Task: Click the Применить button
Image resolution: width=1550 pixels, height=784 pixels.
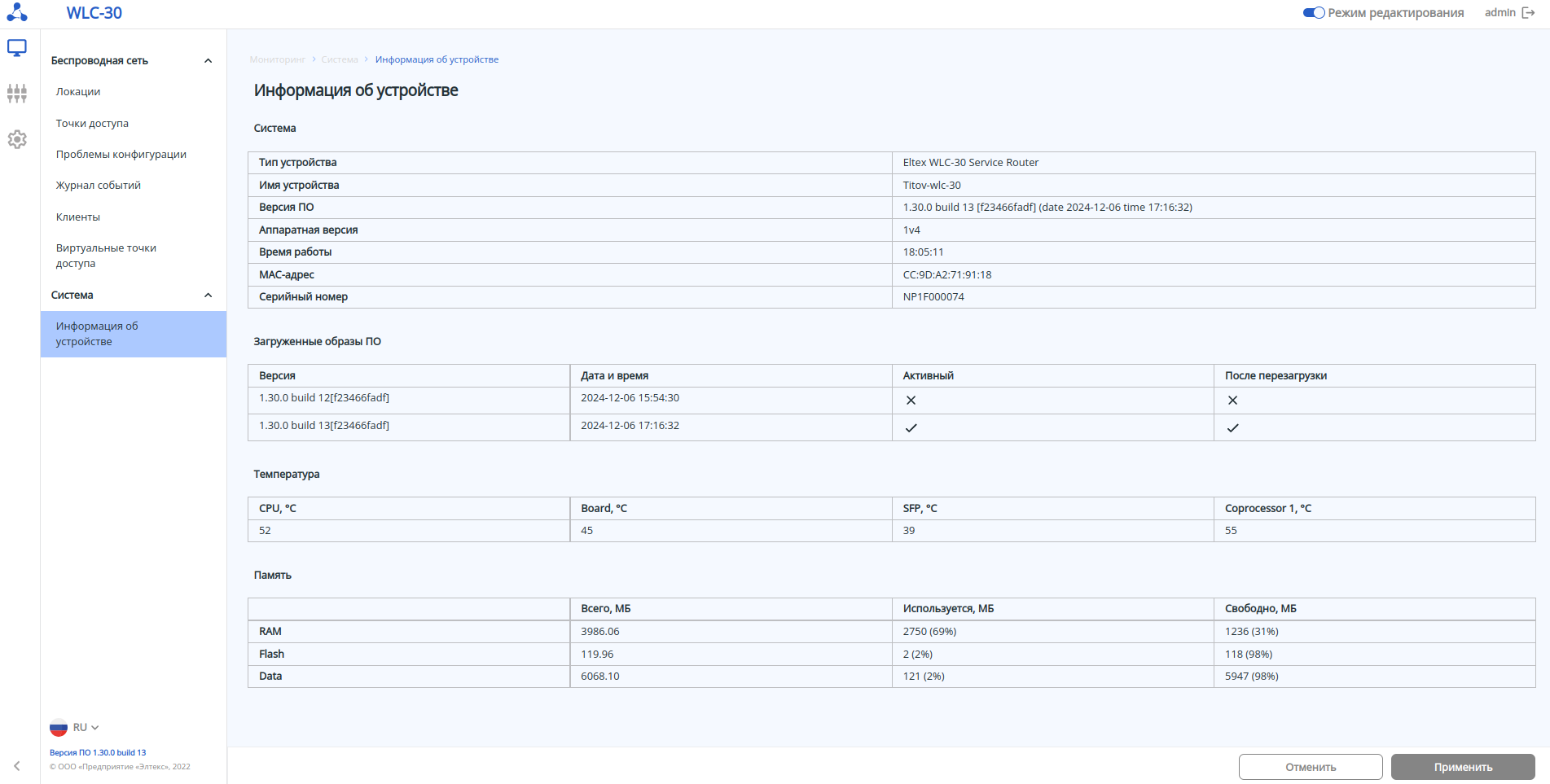Action: (x=1463, y=767)
